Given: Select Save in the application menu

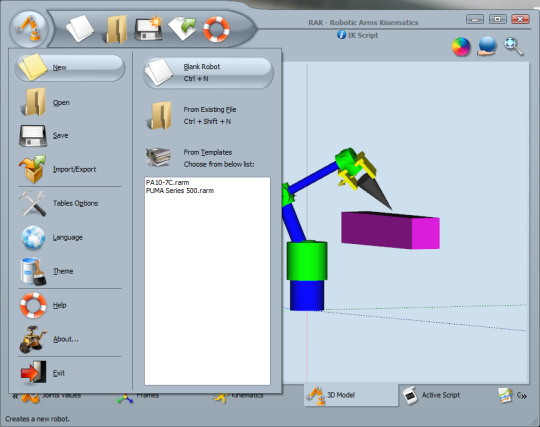Looking at the screenshot, I should click(x=70, y=135).
